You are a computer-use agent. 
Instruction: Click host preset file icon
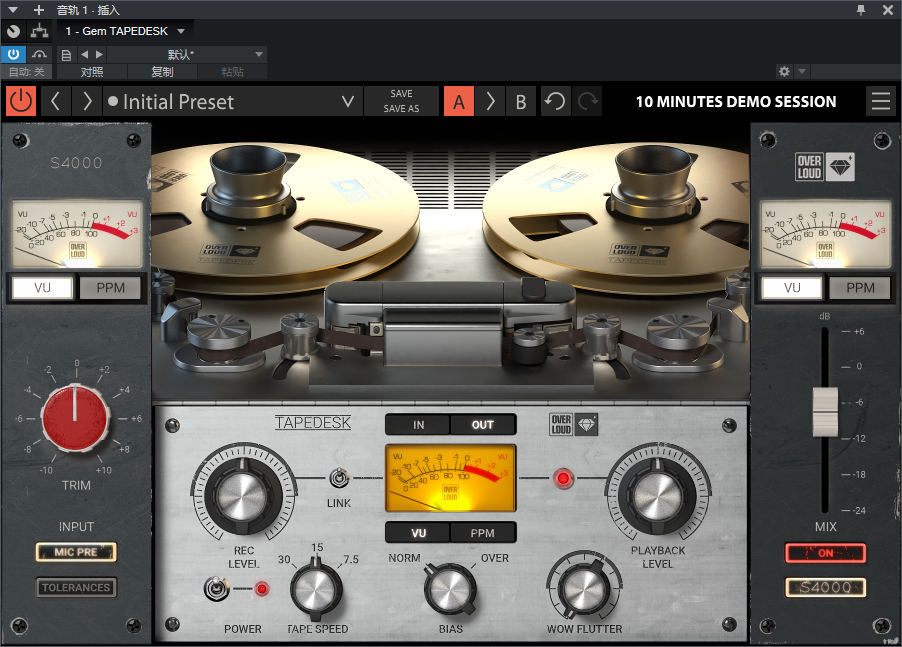(66, 55)
